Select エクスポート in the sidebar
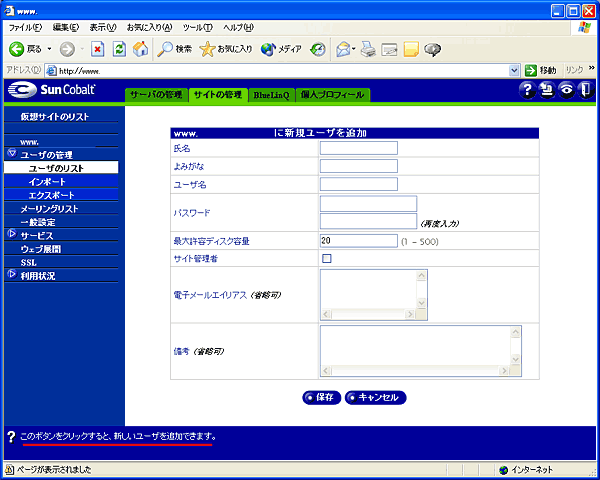 52,195
